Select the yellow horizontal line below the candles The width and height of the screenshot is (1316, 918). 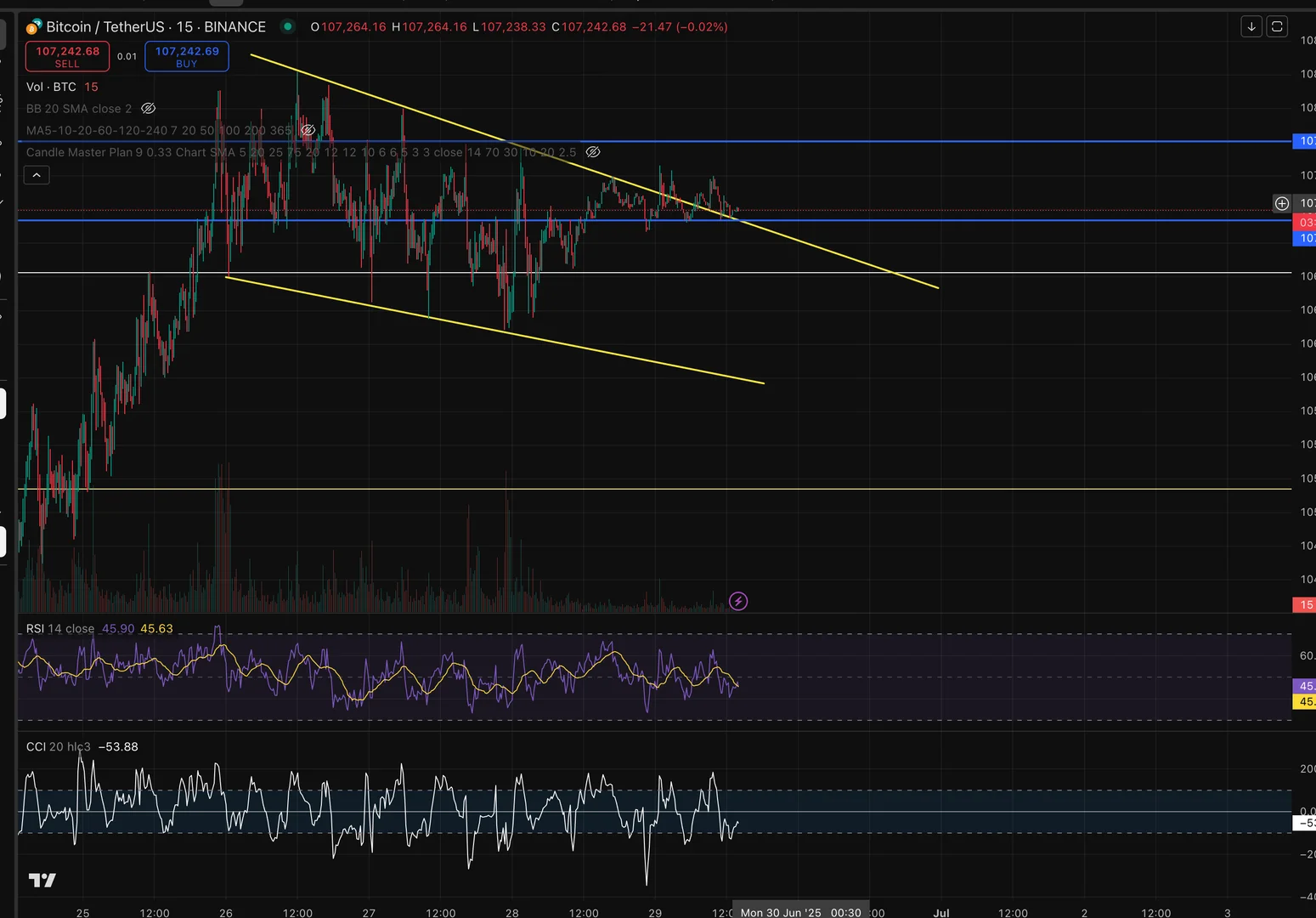point(654,489)
